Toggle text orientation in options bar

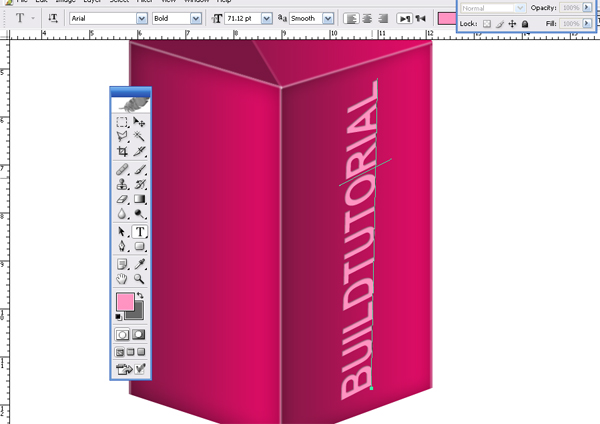[53, 18]
